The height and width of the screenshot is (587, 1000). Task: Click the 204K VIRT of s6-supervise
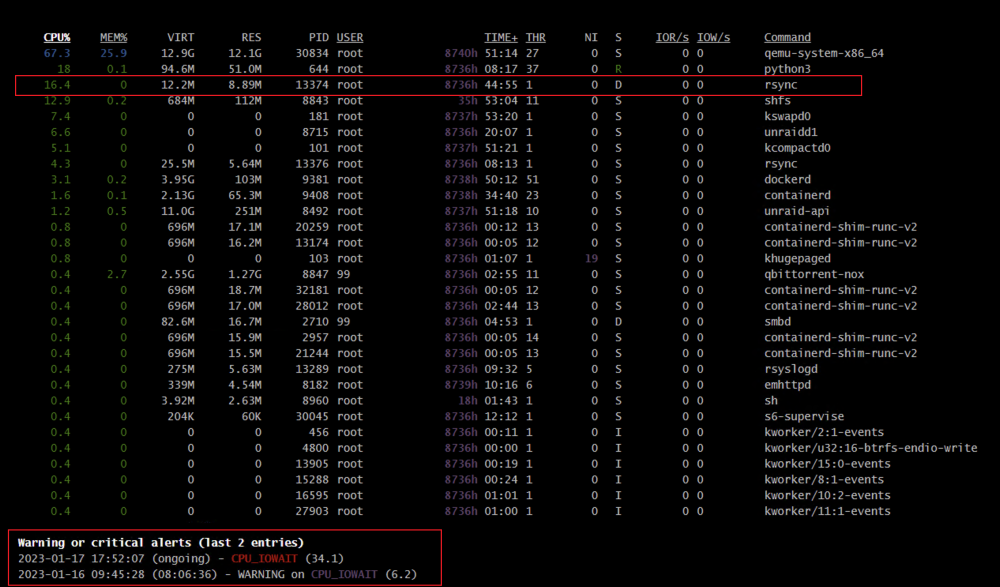pos(180,417)
